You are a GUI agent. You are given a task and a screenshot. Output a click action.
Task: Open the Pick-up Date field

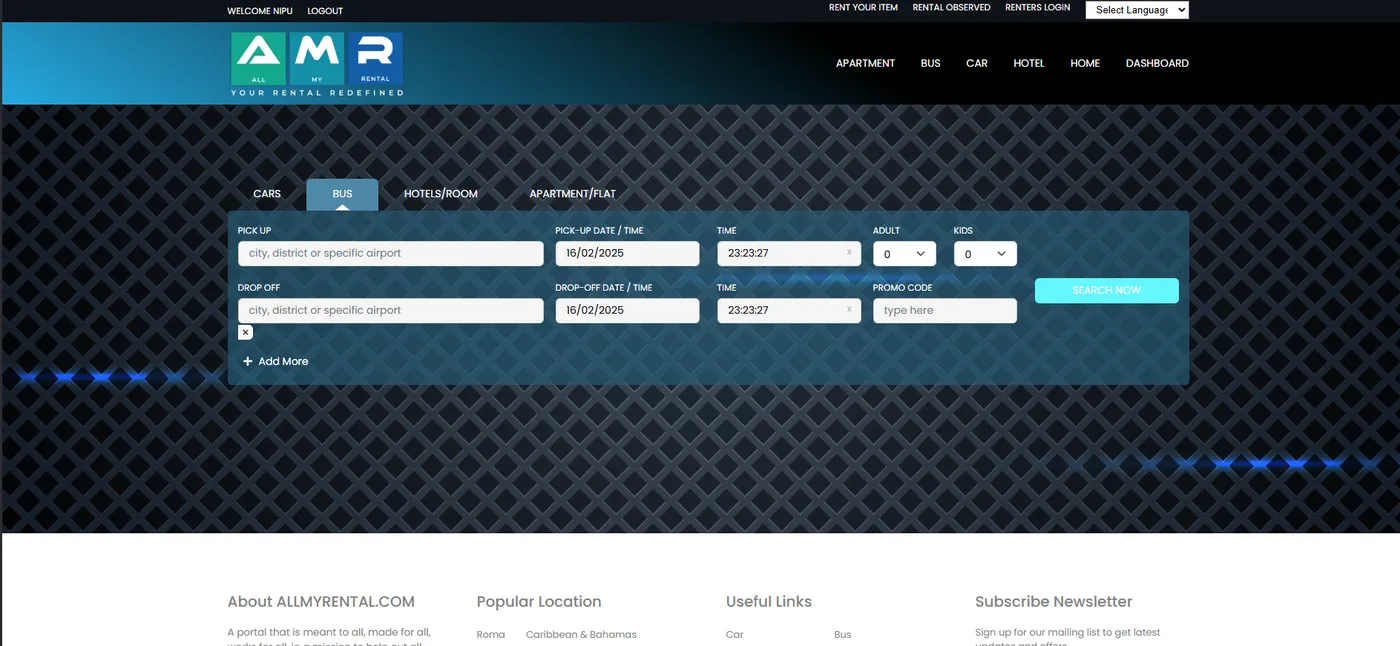[628, 254]
